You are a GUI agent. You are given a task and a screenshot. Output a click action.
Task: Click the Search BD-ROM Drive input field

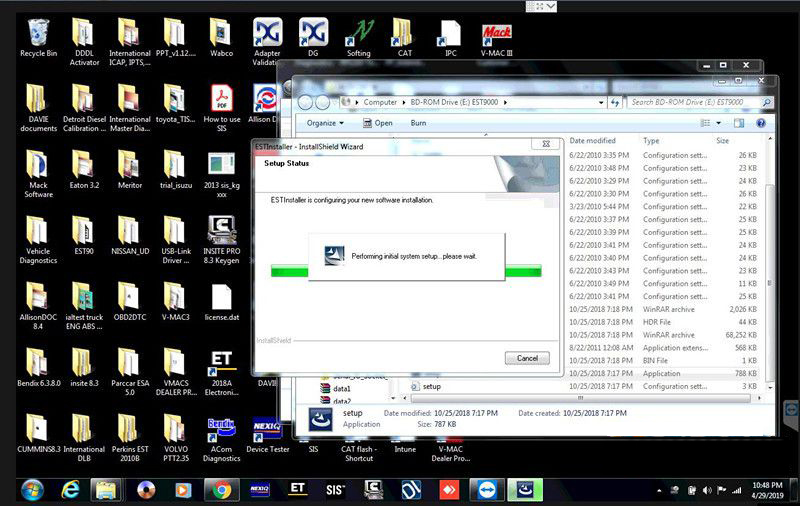click(695, 102)
